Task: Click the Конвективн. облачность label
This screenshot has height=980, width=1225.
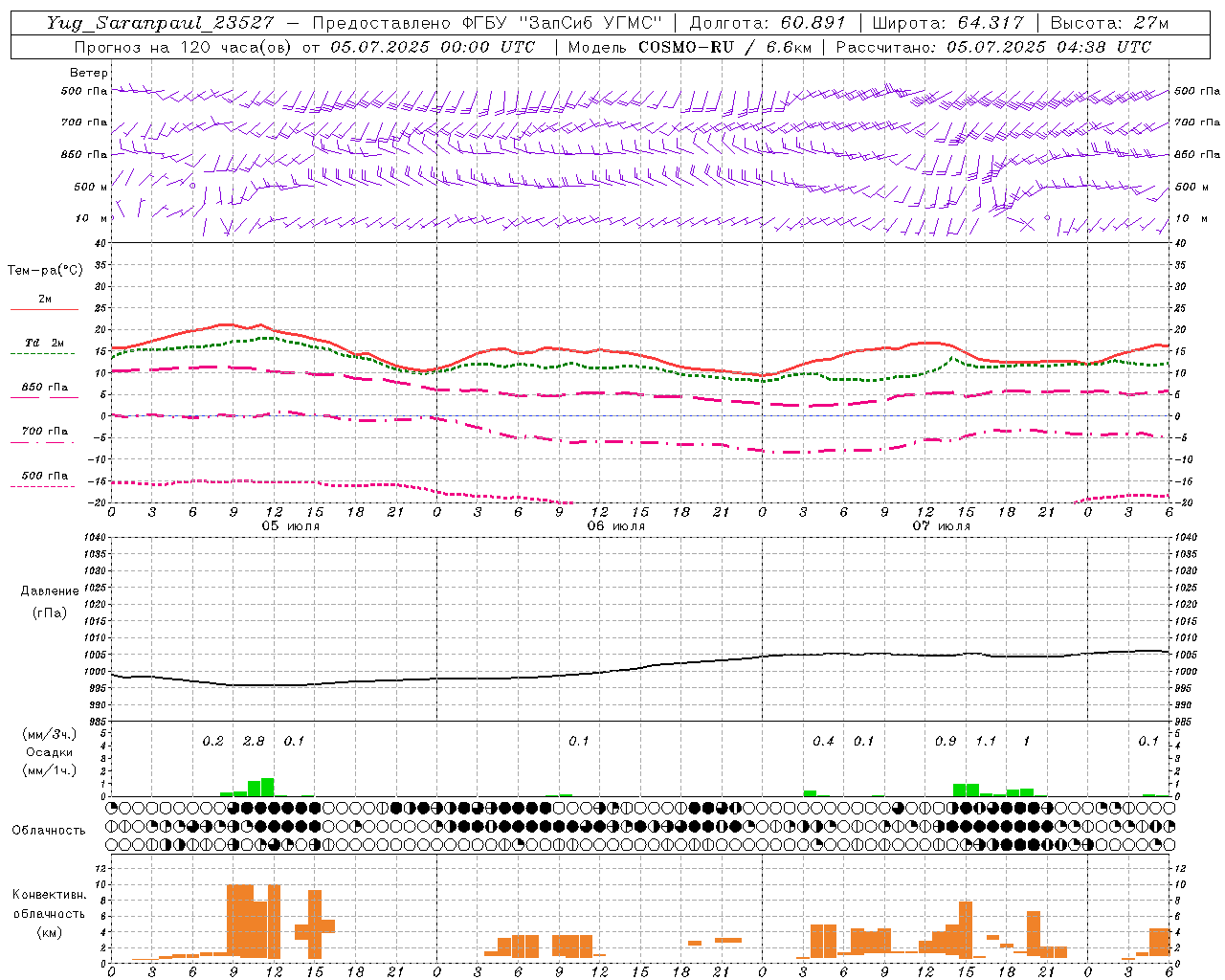Action: click(49, 904)
